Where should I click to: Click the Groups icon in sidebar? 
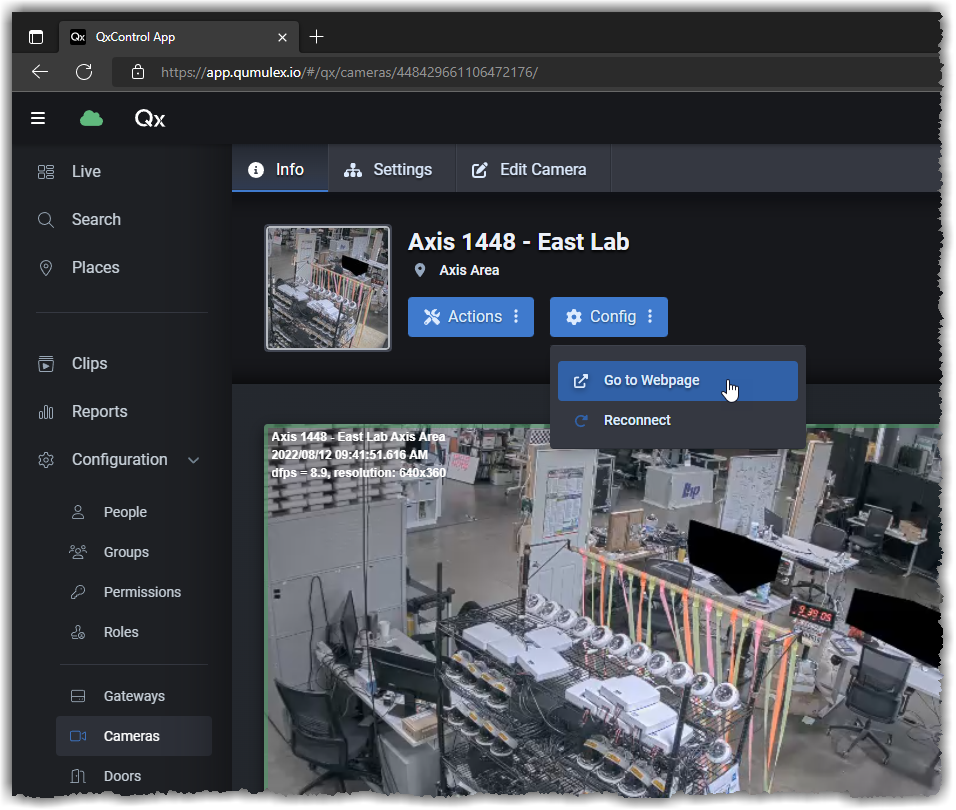click(x=78, y=552)
